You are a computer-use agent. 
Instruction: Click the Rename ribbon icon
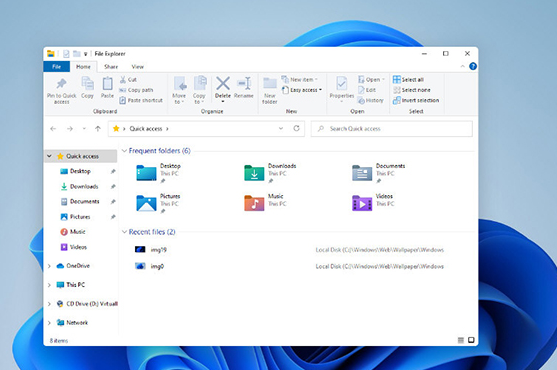(x=244, y=83)
